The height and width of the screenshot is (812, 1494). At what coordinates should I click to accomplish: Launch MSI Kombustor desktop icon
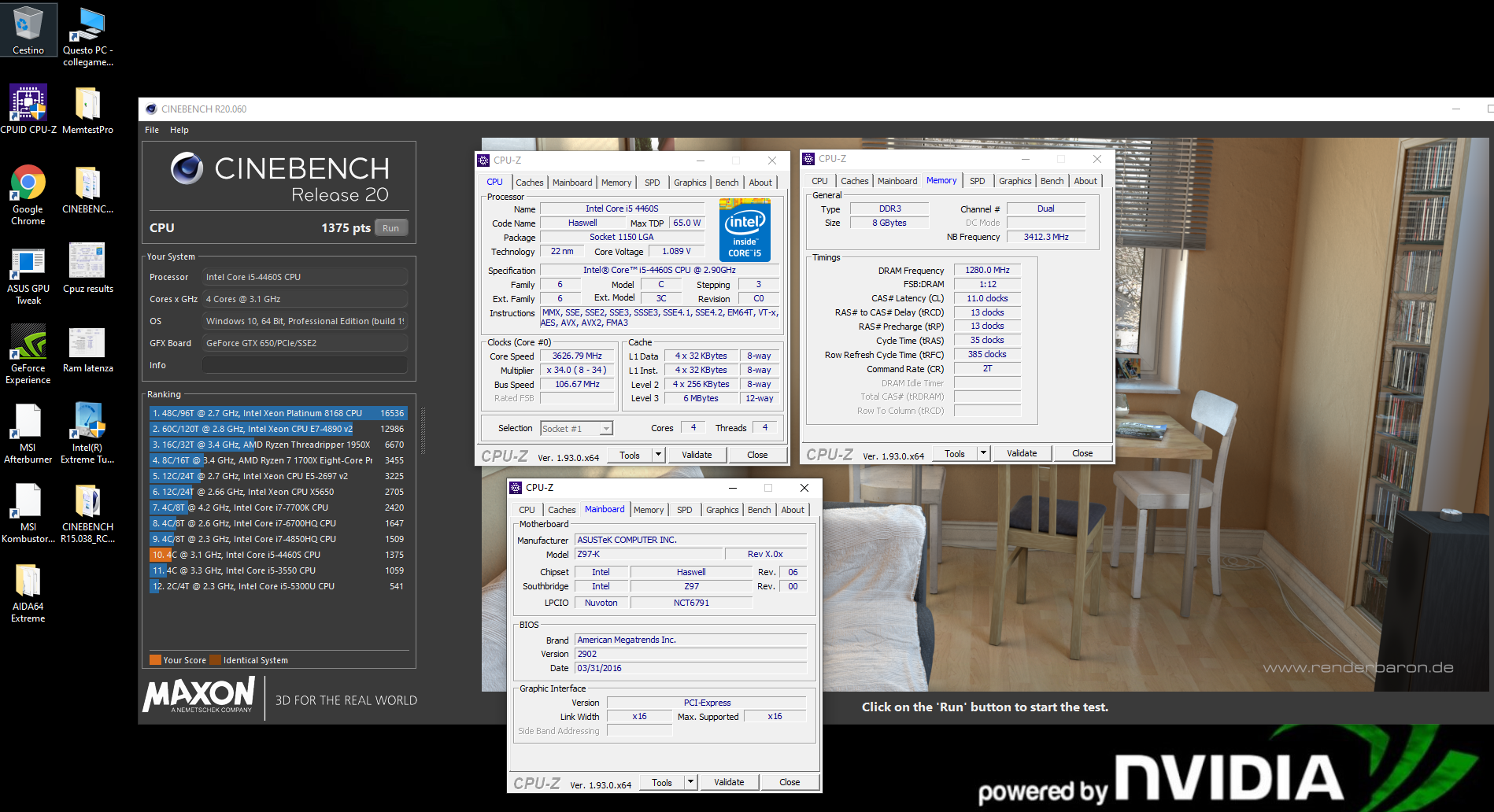coord(28,513)
